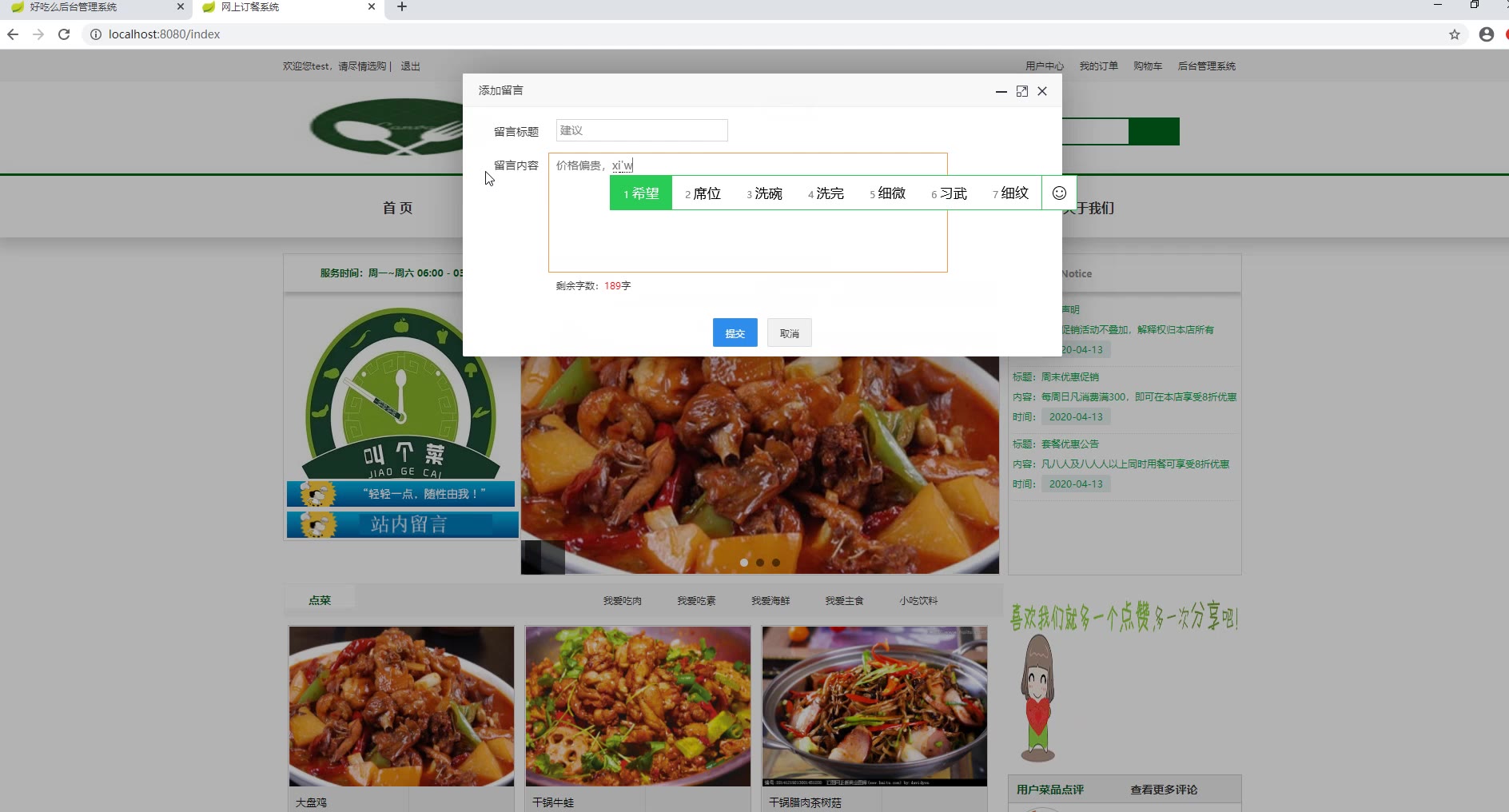Close the 好吃么后台管理系统 tab
Image resolution: width=1509 pixels, height=812 pixels.
pos(180,7)
